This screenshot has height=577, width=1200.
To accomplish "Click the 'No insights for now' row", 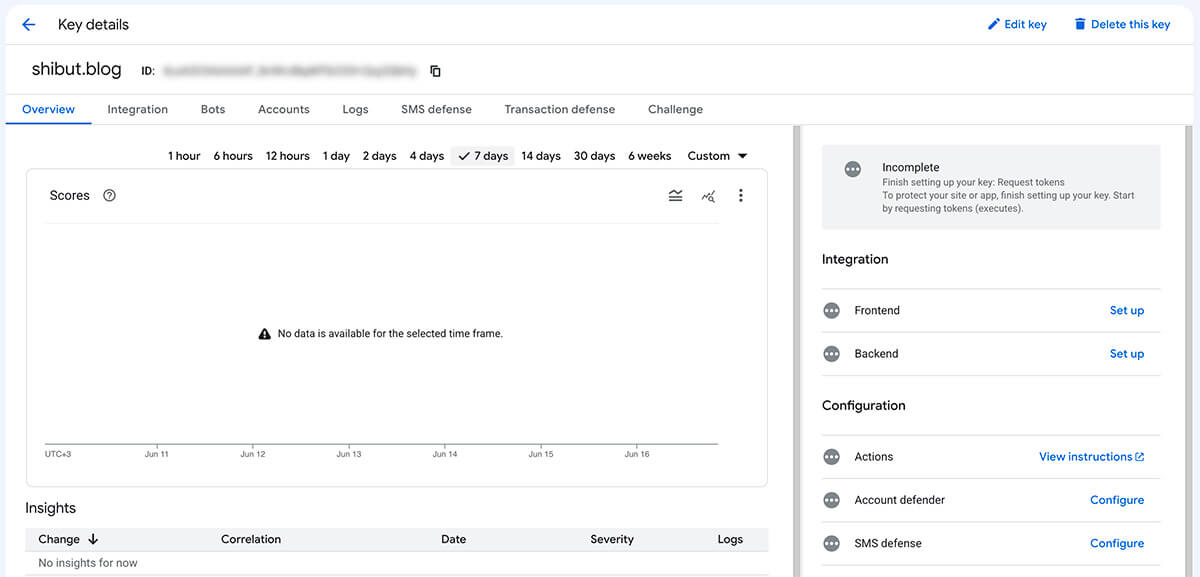I will pos(396,563).
